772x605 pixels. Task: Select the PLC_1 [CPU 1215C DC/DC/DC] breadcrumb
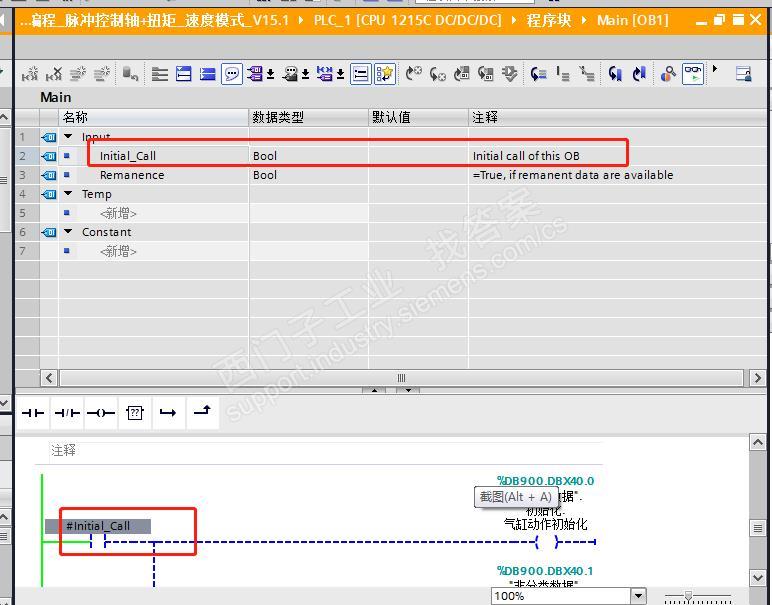[407, 20]
